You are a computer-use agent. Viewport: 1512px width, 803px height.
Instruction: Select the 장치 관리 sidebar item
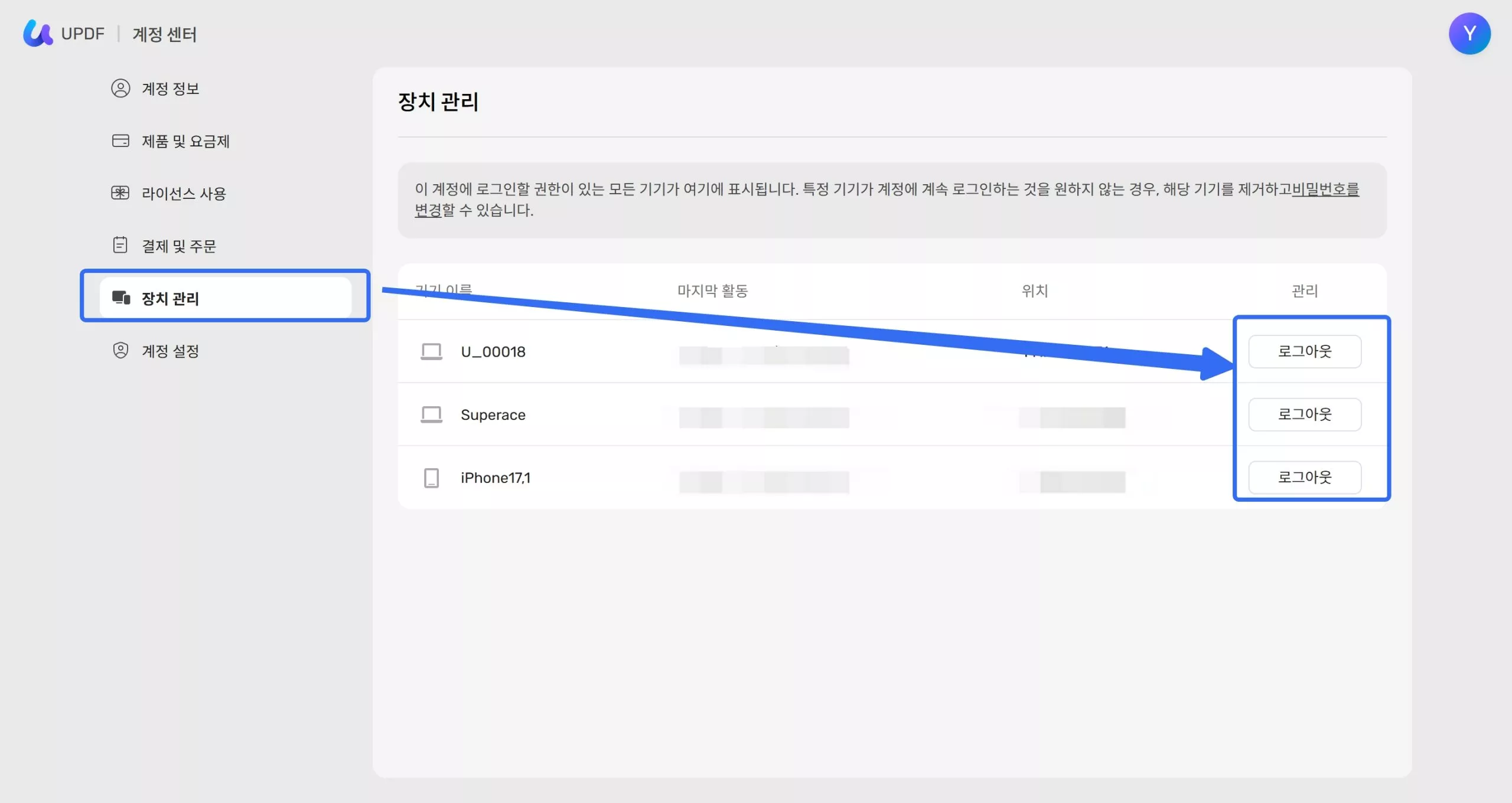(225, 298)
